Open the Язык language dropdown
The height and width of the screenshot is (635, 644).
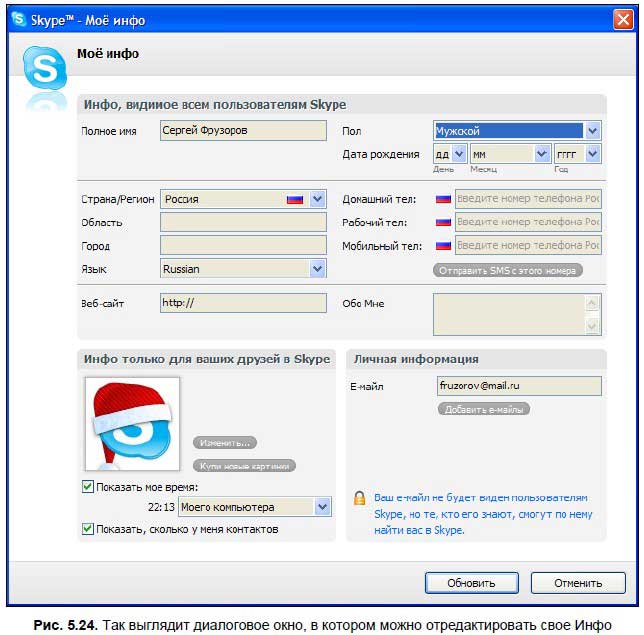tap(317, 269)
